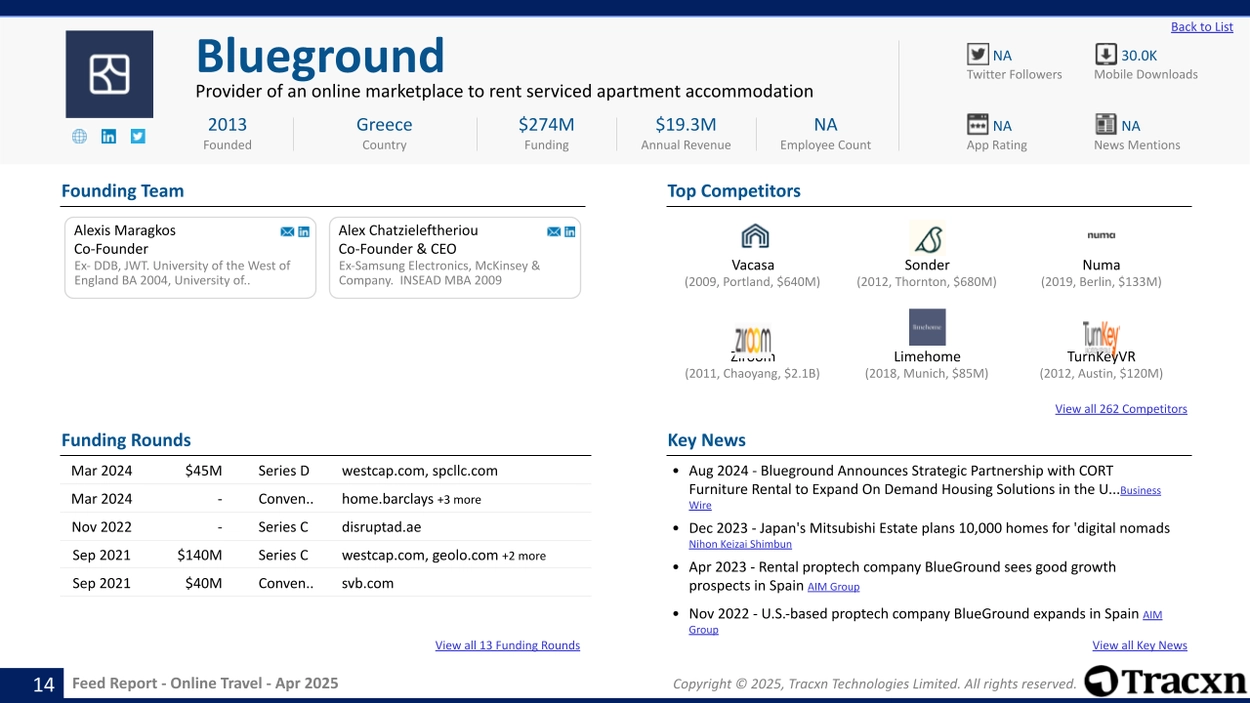Viewport: 1250px width, 703px height.
Task: Open View all 262 Competitors link
Action: [1121, 409]
